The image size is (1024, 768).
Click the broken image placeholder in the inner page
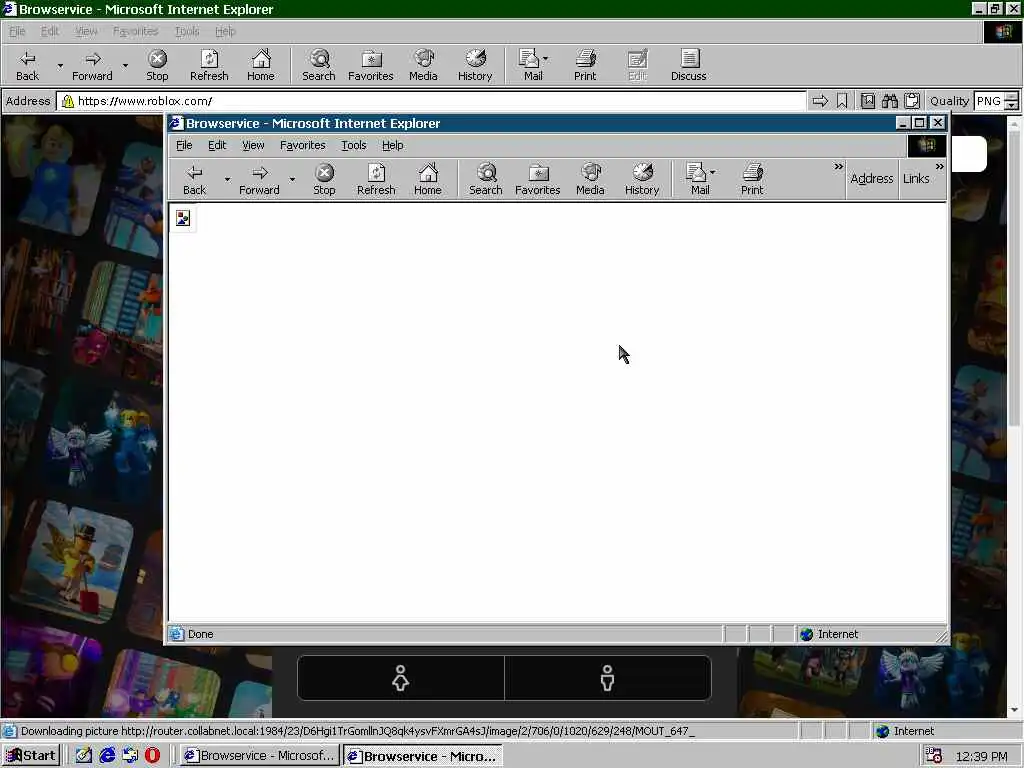click(183, 218)
